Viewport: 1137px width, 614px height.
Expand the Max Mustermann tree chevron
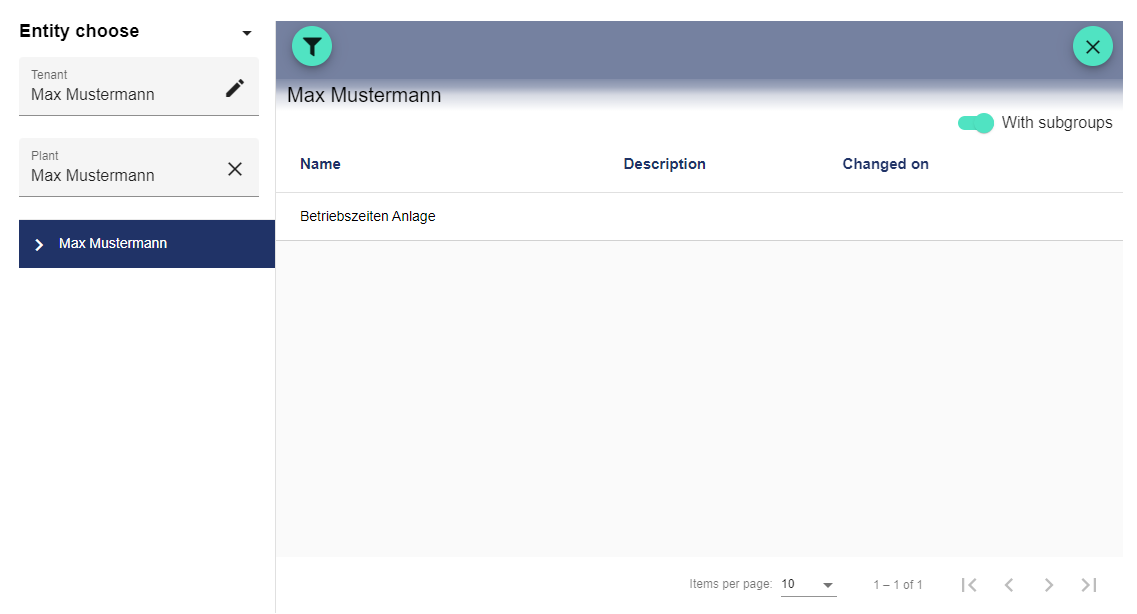click(39, 244)
